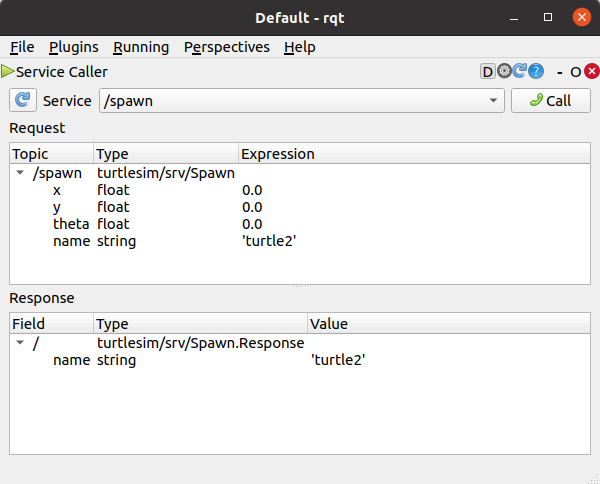Undock the Service Caller panel using O button

pos(576,72)
